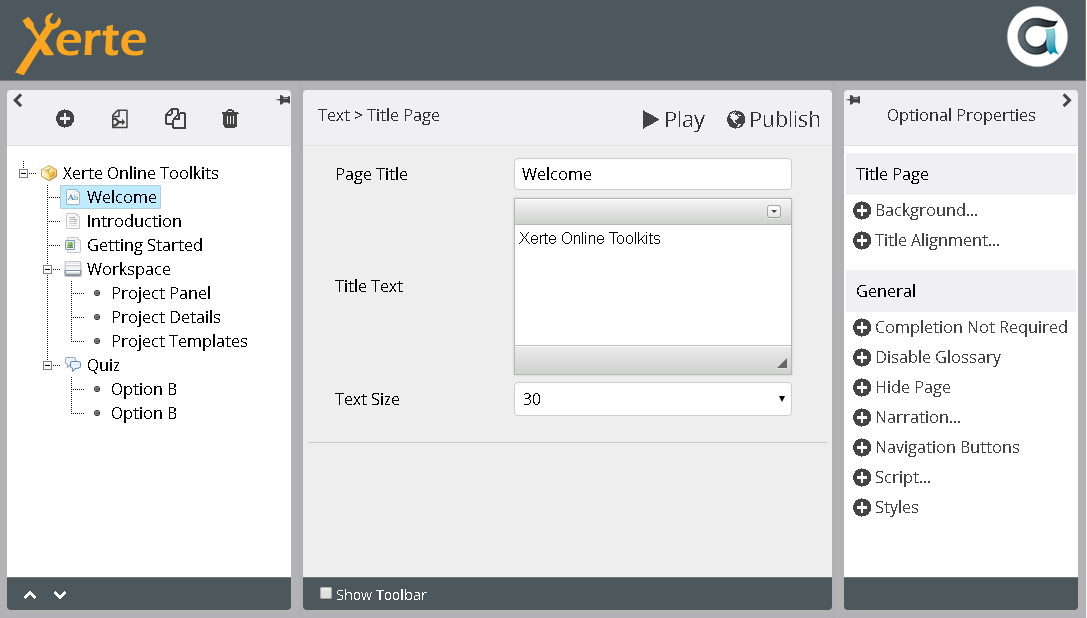Select the Quiz item label in tree

pos(103,365)
